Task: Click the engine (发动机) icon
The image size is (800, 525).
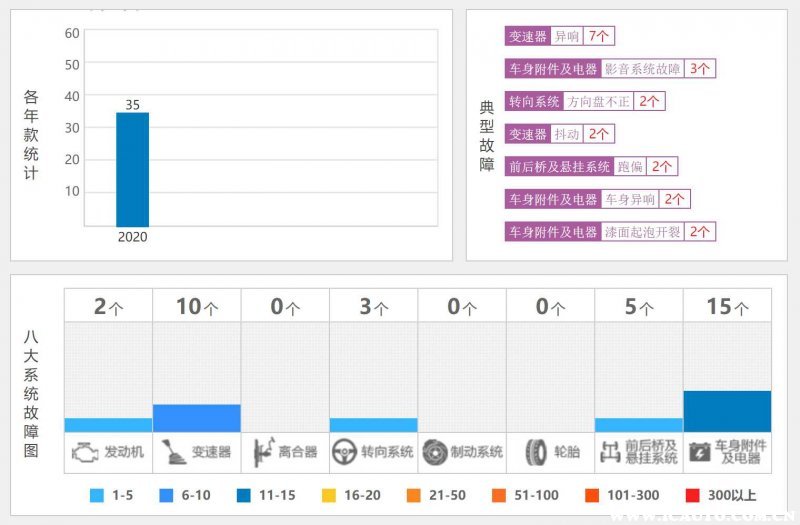Action: click(x=84, y=451)
